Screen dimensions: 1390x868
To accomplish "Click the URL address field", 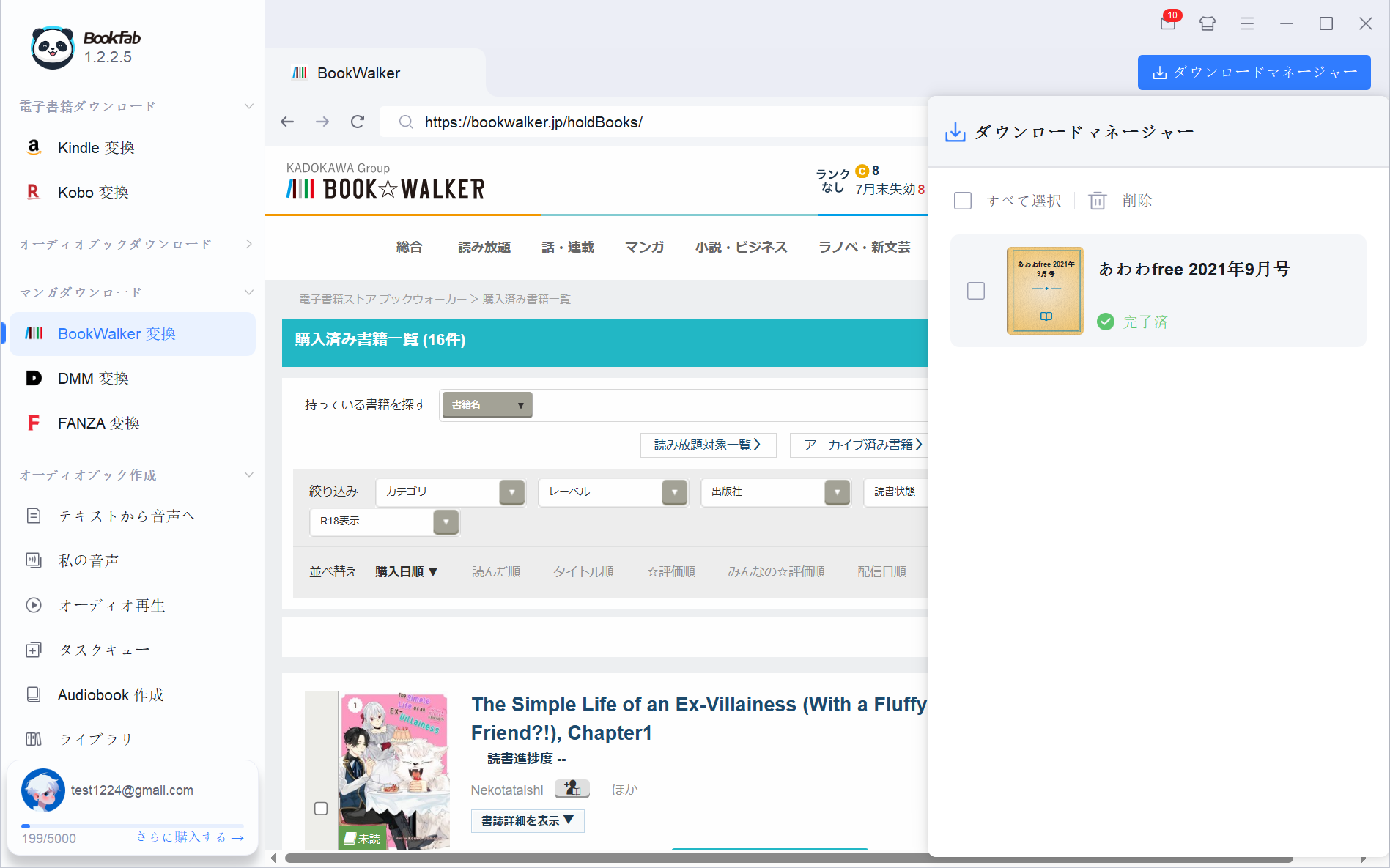I will (659, 122).
